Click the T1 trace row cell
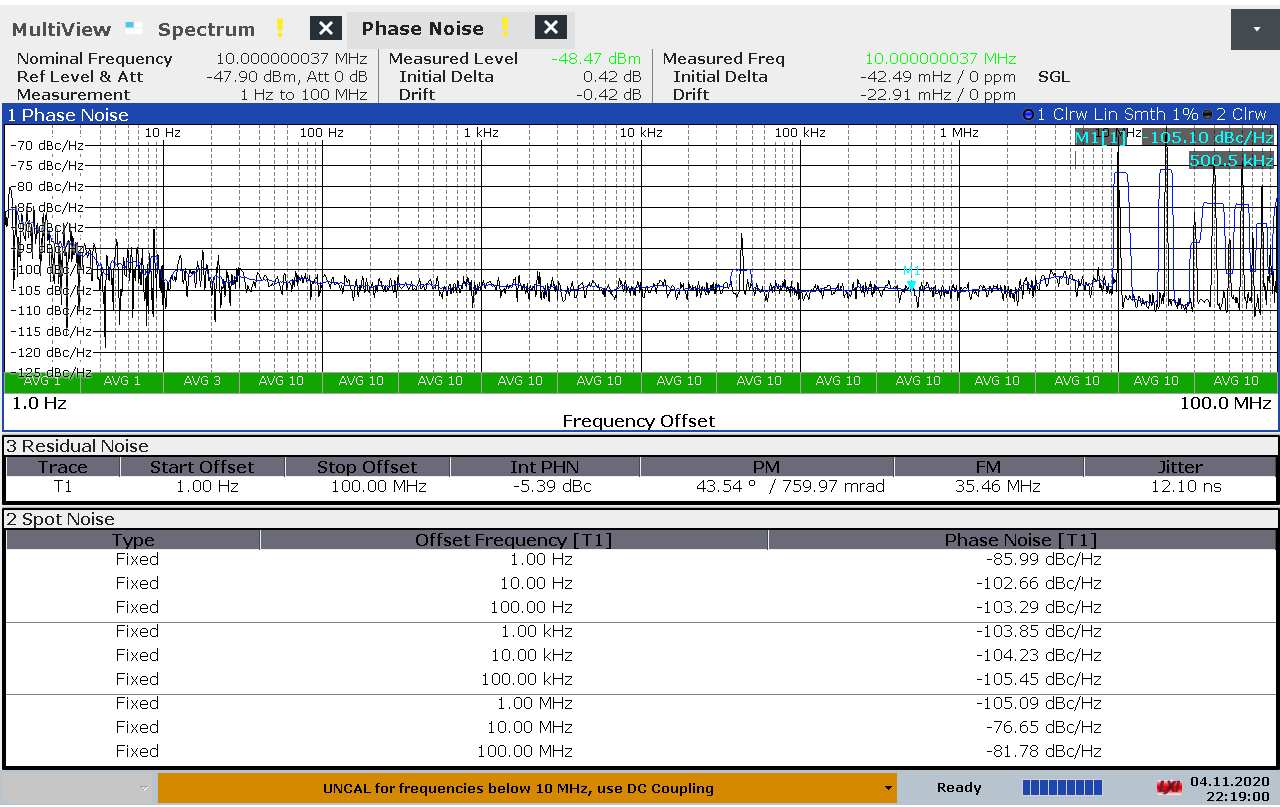This screenshot has width=1280, height=807. tap(63, 487)
